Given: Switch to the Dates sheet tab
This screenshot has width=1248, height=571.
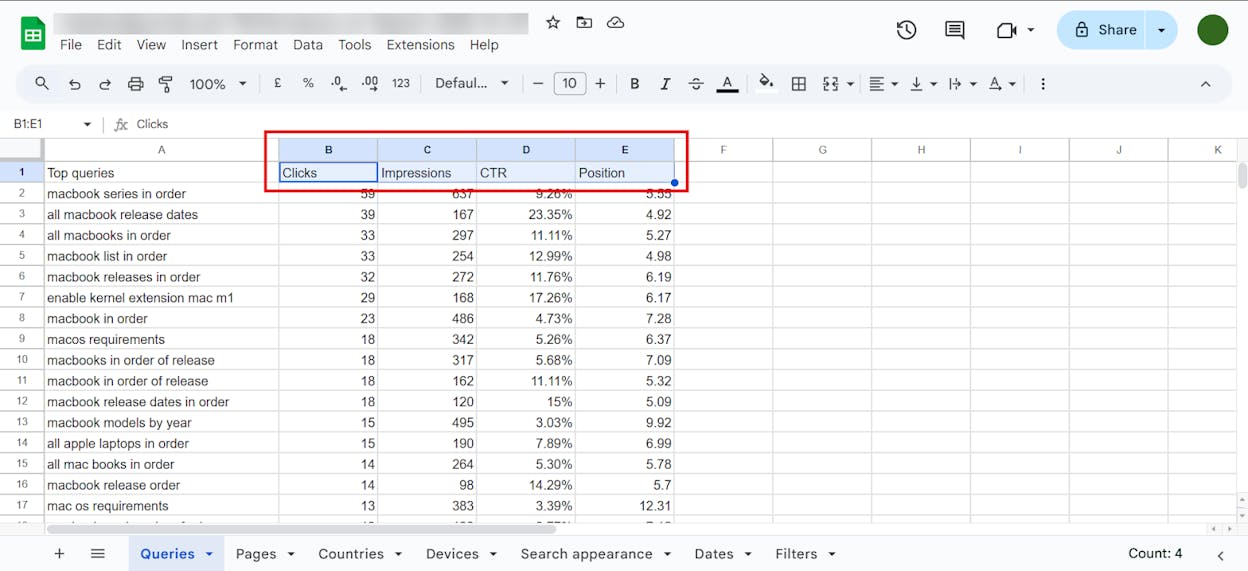Looking at the screenshot, I should (x=722, y=553).
